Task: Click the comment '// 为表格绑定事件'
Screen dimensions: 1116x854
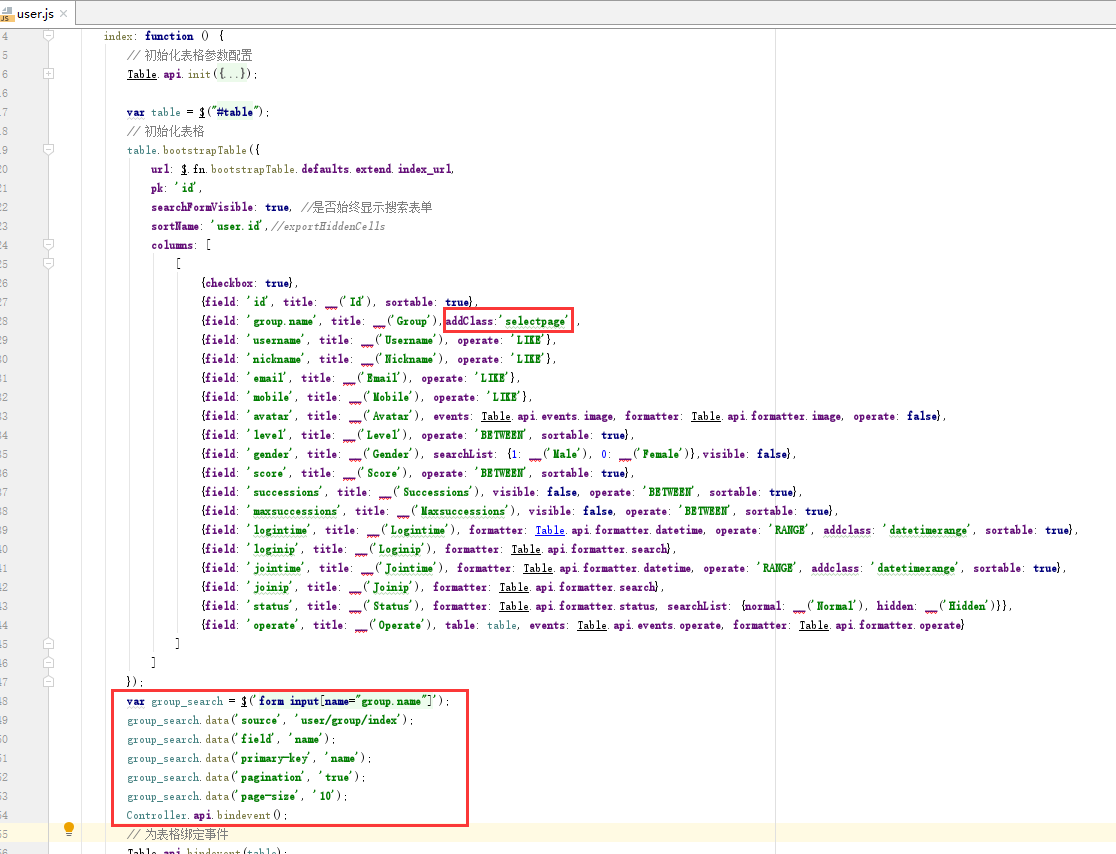Action: [x=177, y=834]
